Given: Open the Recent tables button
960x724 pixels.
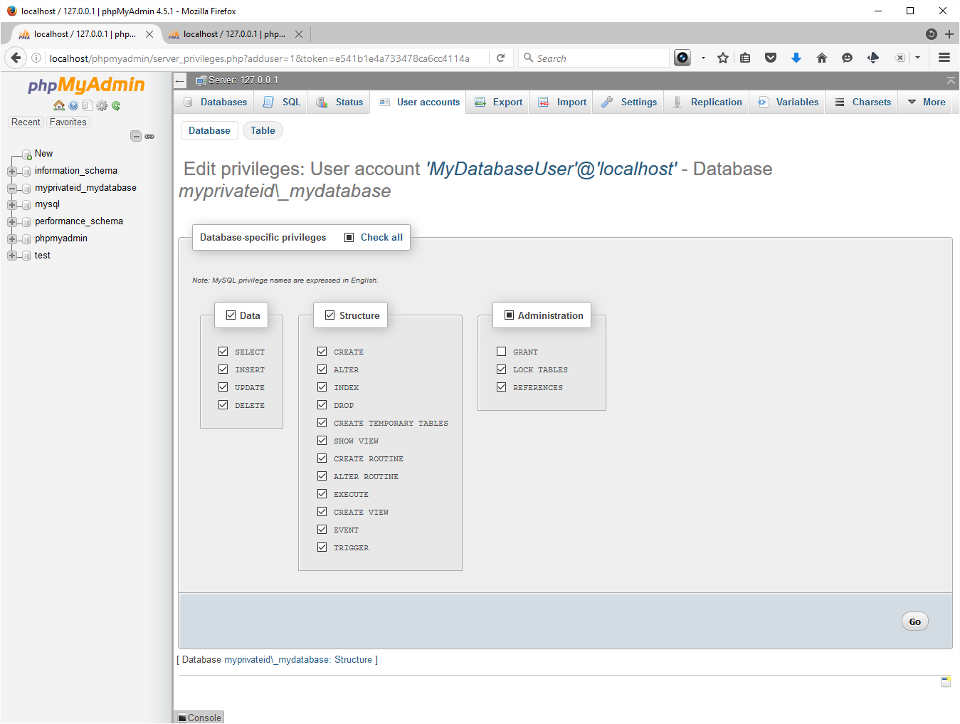Looking at the screenshot, I should 26,122.
